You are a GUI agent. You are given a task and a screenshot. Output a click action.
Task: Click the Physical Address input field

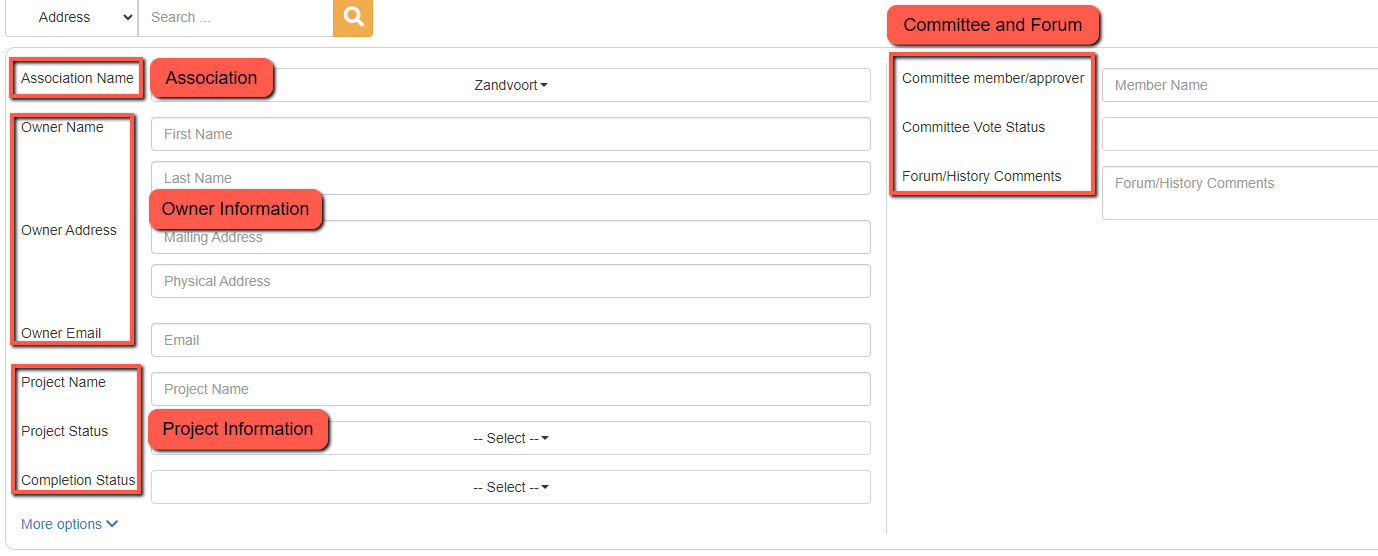tap(510, 281)
